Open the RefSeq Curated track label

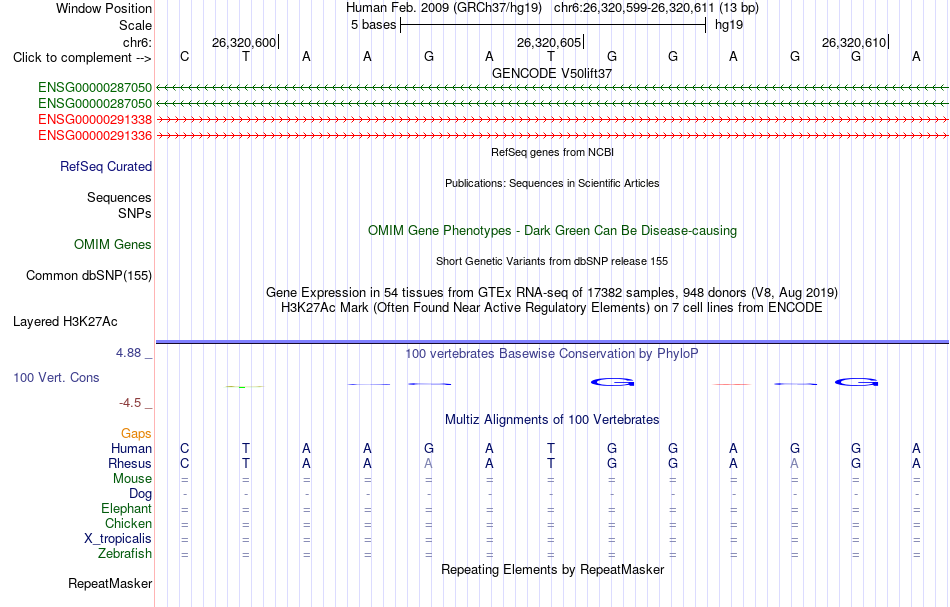pos(106,166)
